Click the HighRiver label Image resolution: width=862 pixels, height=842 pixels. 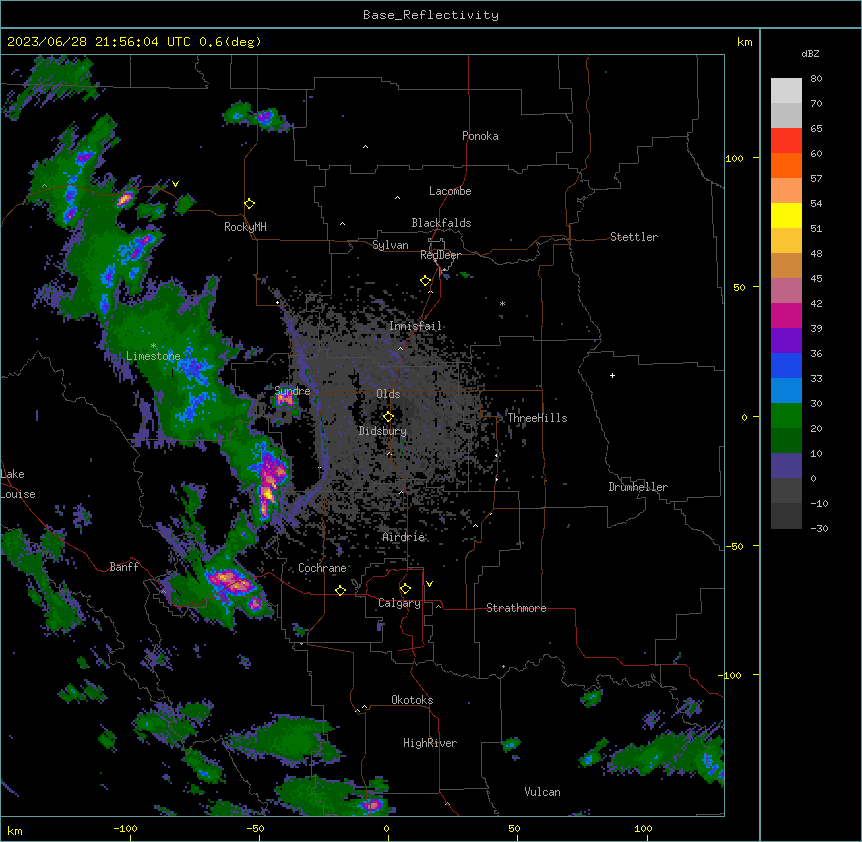click(430, 743)
